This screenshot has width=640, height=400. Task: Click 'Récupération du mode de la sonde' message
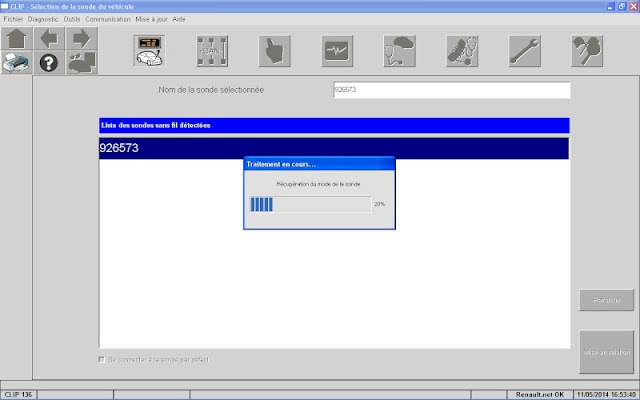click(318, 184)
